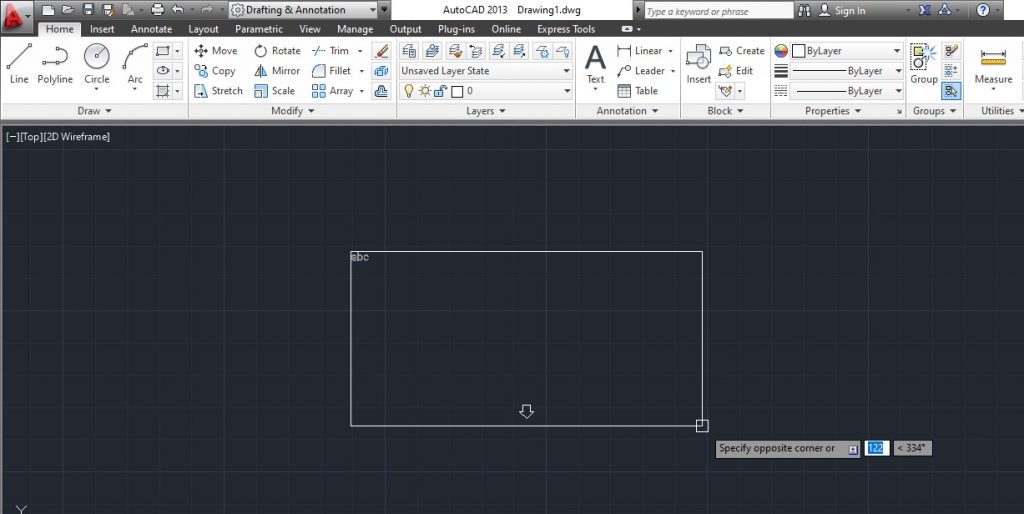Select the Line drawing tool
Screen dimensions: 1024x514
(19, 64)
